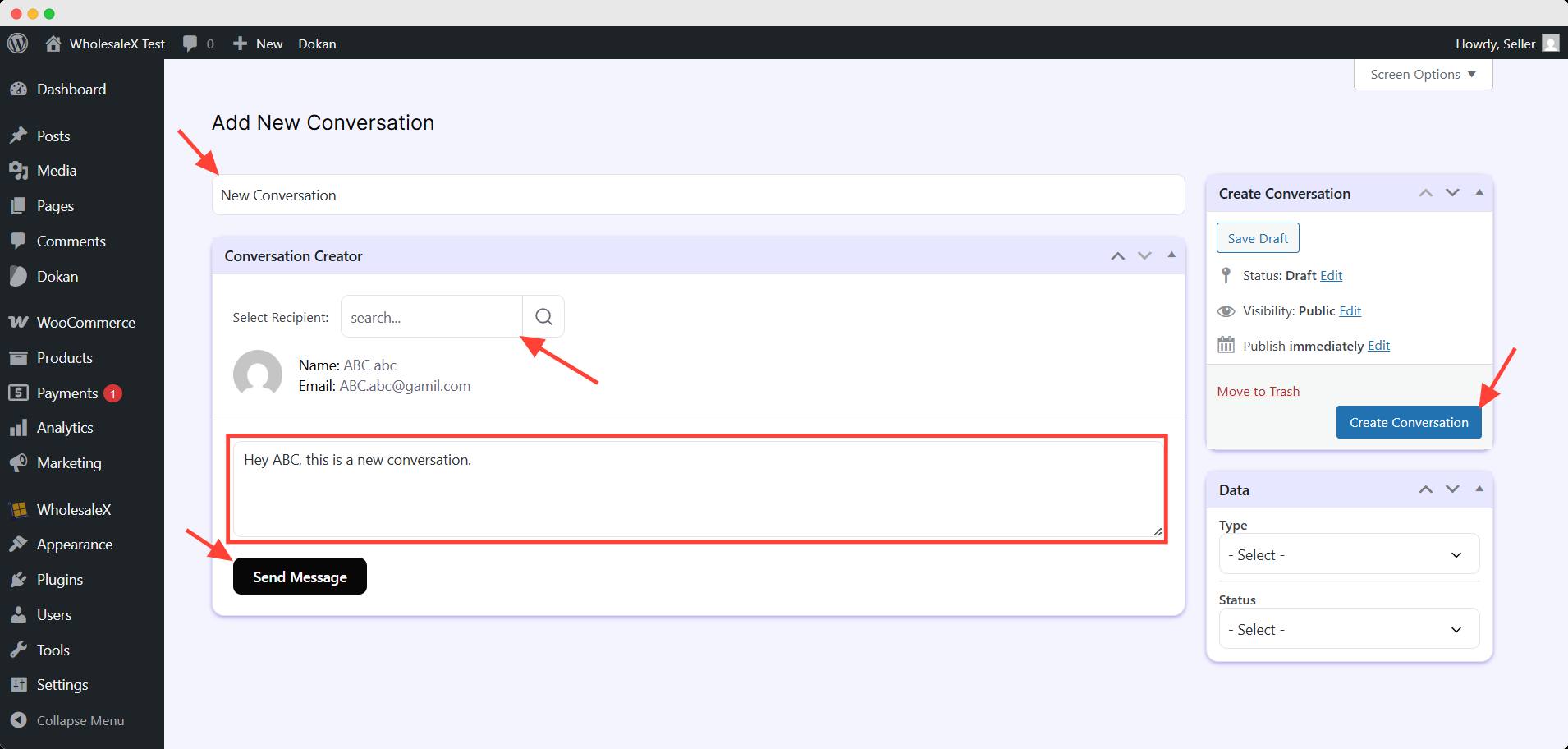Click the Plugins plug icon
Image resolution: width=1568 pixels, height=749 pixels.
(18, 580)
